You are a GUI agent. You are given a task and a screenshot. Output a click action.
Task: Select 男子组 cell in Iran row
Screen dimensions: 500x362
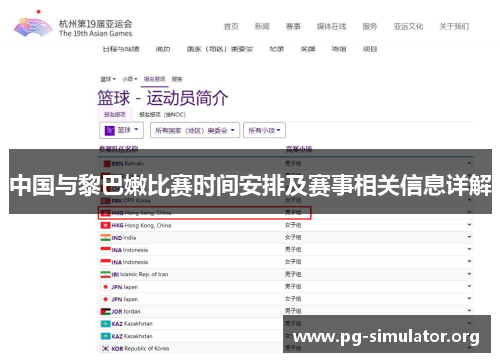(293, 274)
